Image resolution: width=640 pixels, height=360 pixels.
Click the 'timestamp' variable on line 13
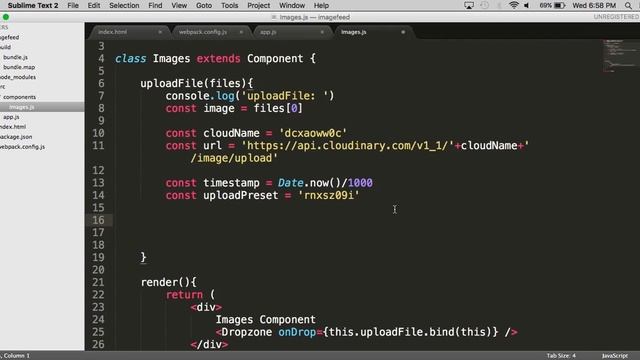pos(231,183)
